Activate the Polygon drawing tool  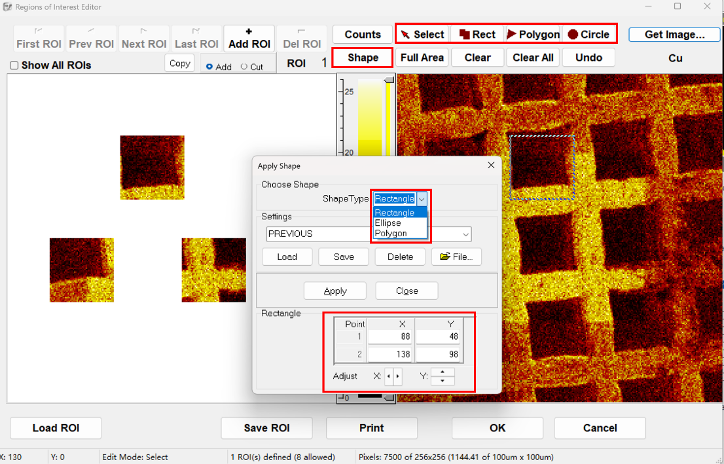coord(532,34)
